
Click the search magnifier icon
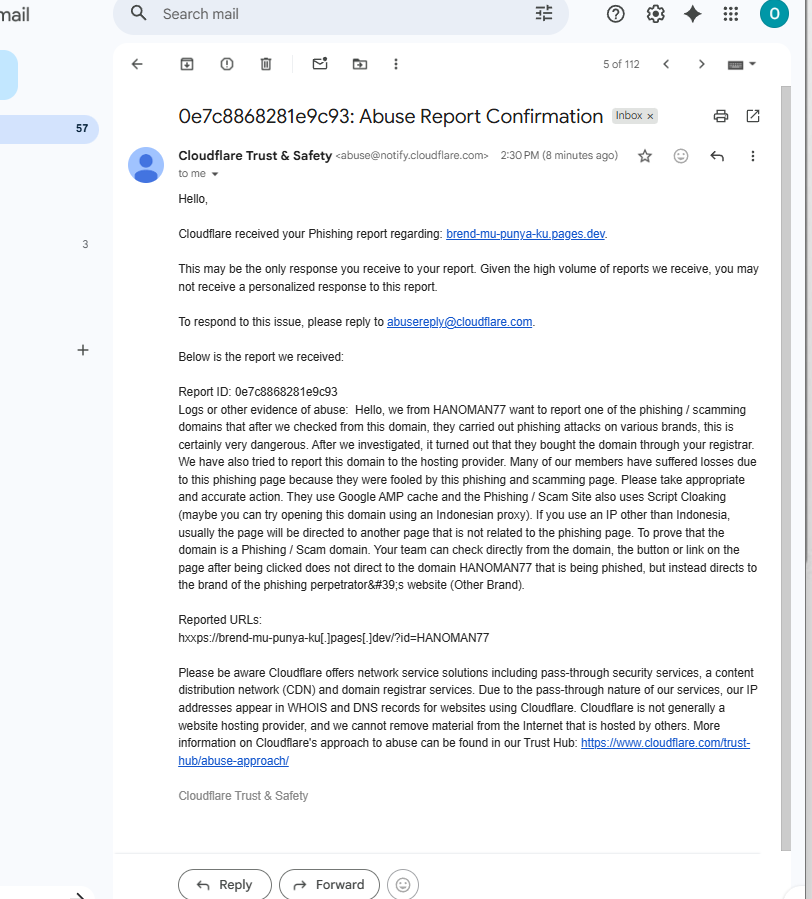tap(139, 13)
